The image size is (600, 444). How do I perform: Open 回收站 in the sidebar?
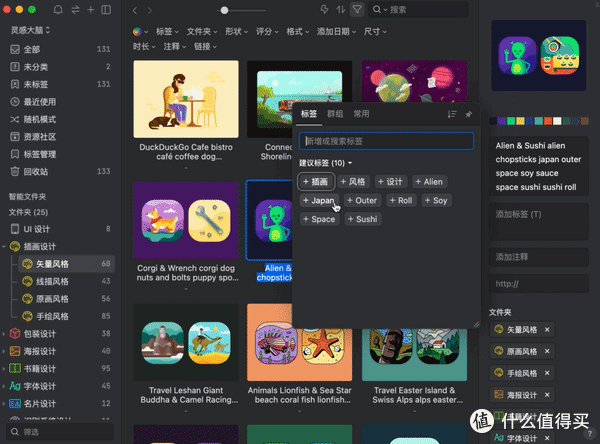32,171
